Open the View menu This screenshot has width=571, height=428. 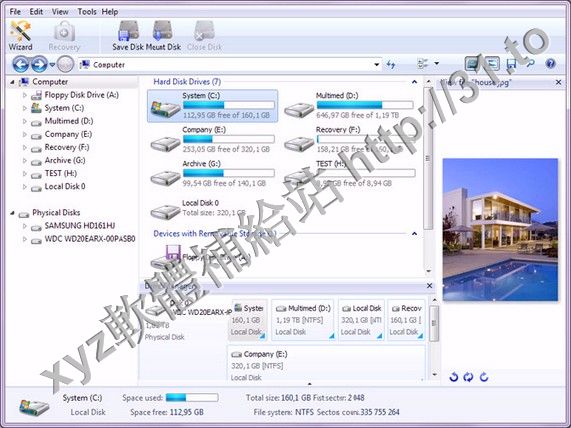pyautogui.click(x=60, y=12)
